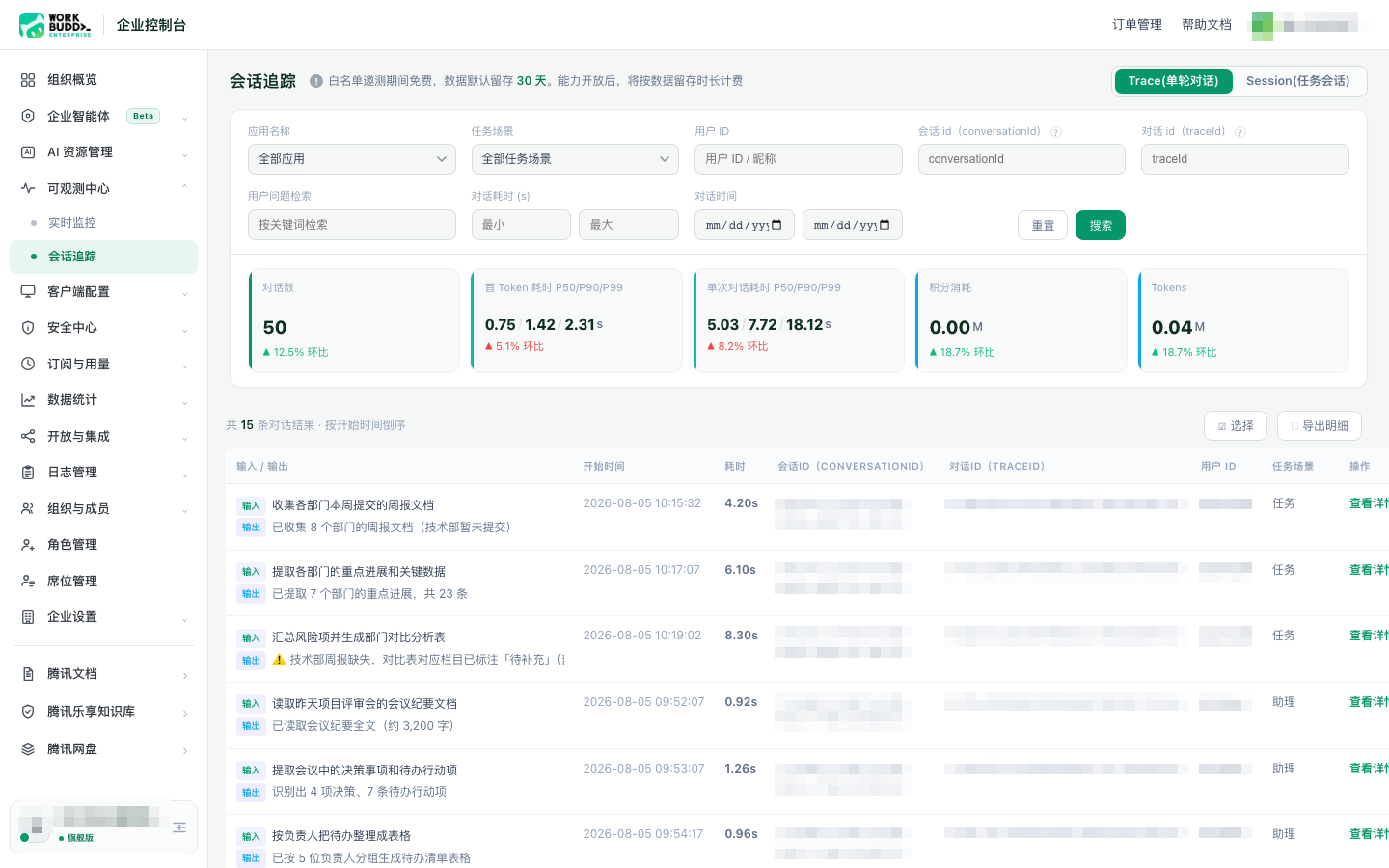Click the 角色管理 icon
This screenshot has width=1389, height=868.
coord(28,545)
